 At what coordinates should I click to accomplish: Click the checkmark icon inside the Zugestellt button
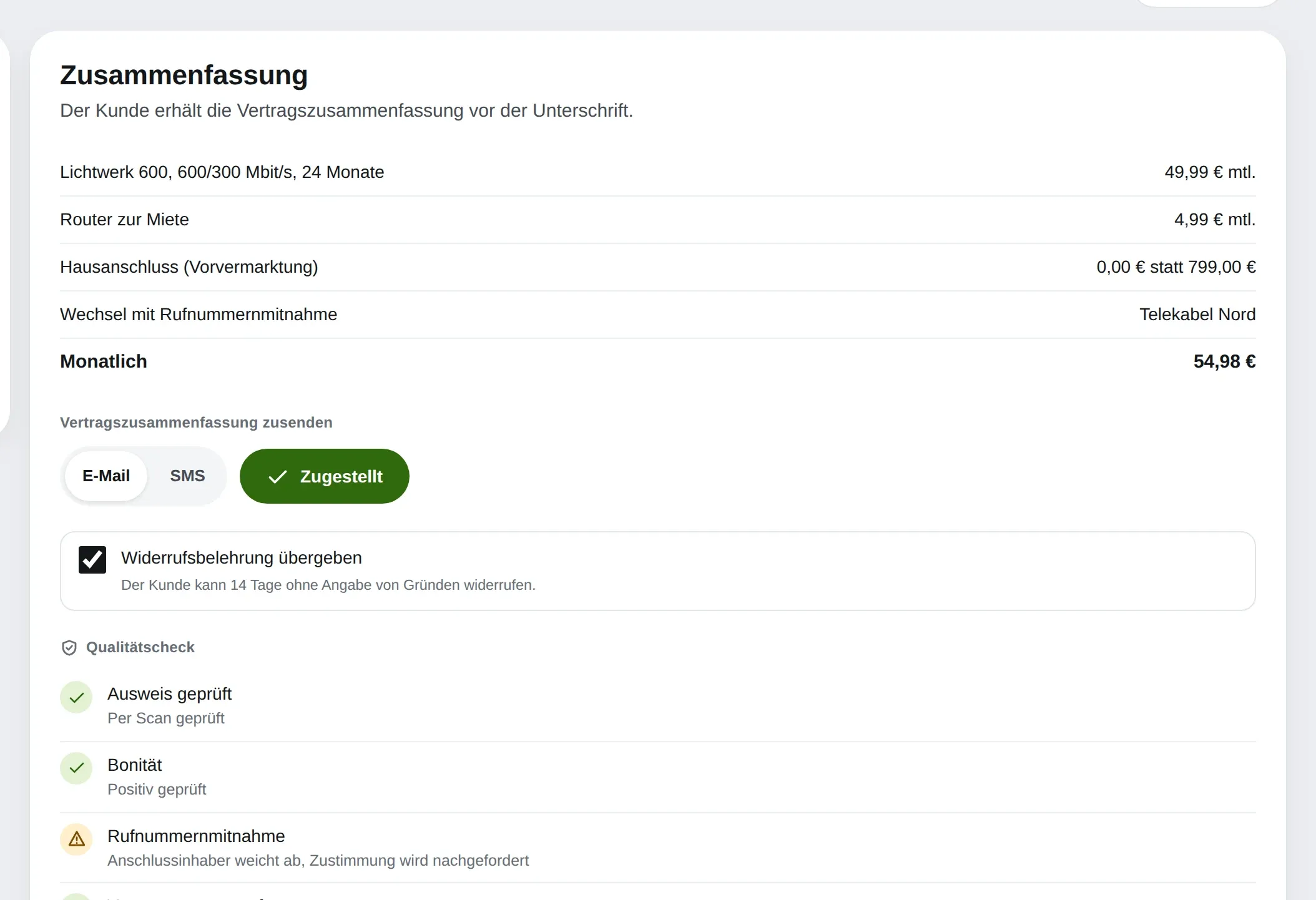coord(278,477)
